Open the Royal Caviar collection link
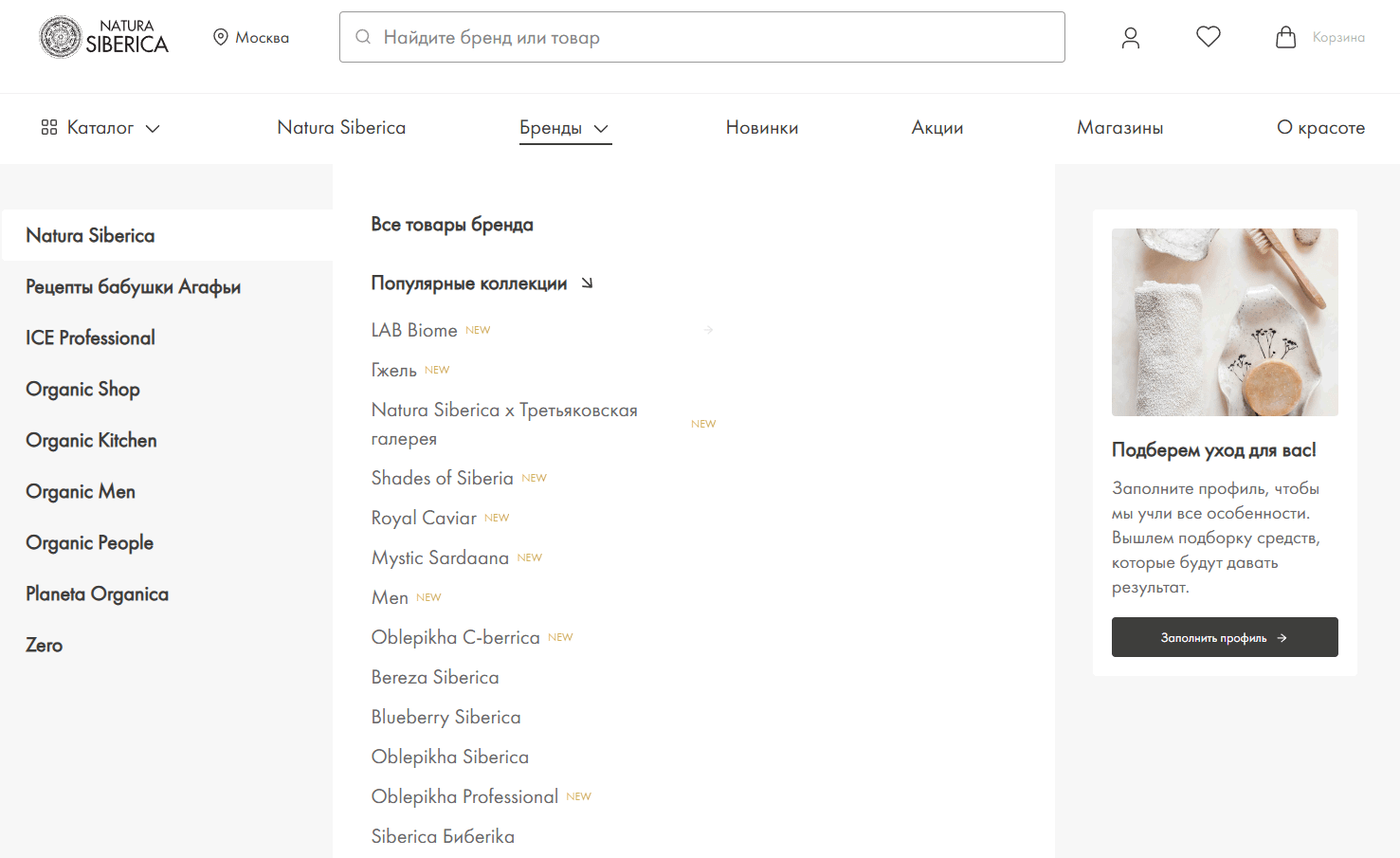Viewport: 1400px width, 858px height. pyautogui.click(x=424, y=518)
